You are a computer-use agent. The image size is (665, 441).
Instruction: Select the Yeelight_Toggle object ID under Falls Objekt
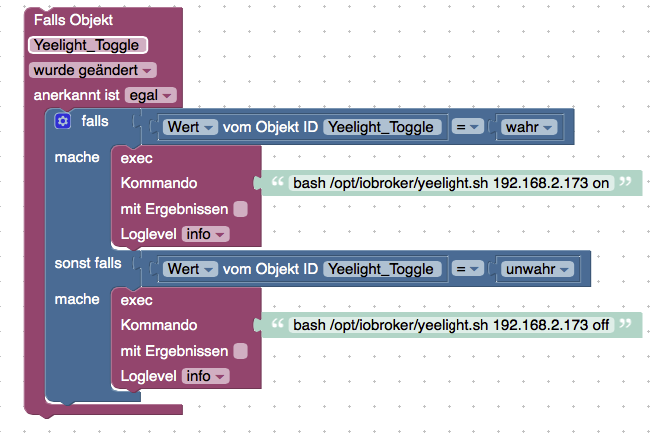pos(88,45)
